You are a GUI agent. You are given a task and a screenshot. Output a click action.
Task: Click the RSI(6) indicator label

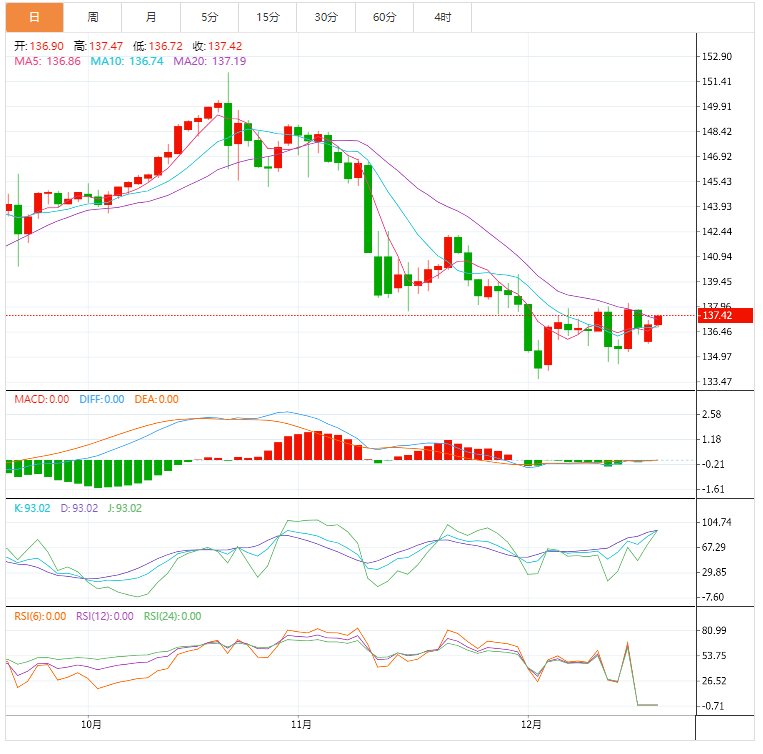(x=40, y=616)
